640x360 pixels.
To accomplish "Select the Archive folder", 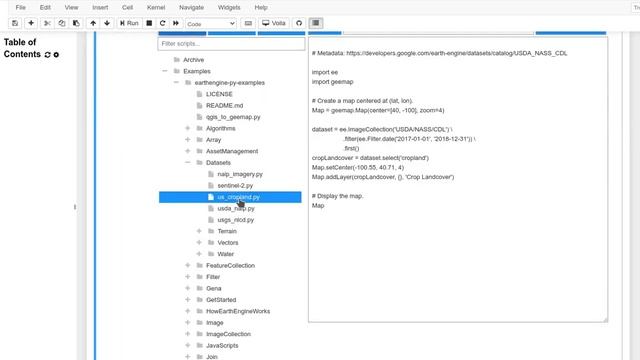I will [193, 60].
